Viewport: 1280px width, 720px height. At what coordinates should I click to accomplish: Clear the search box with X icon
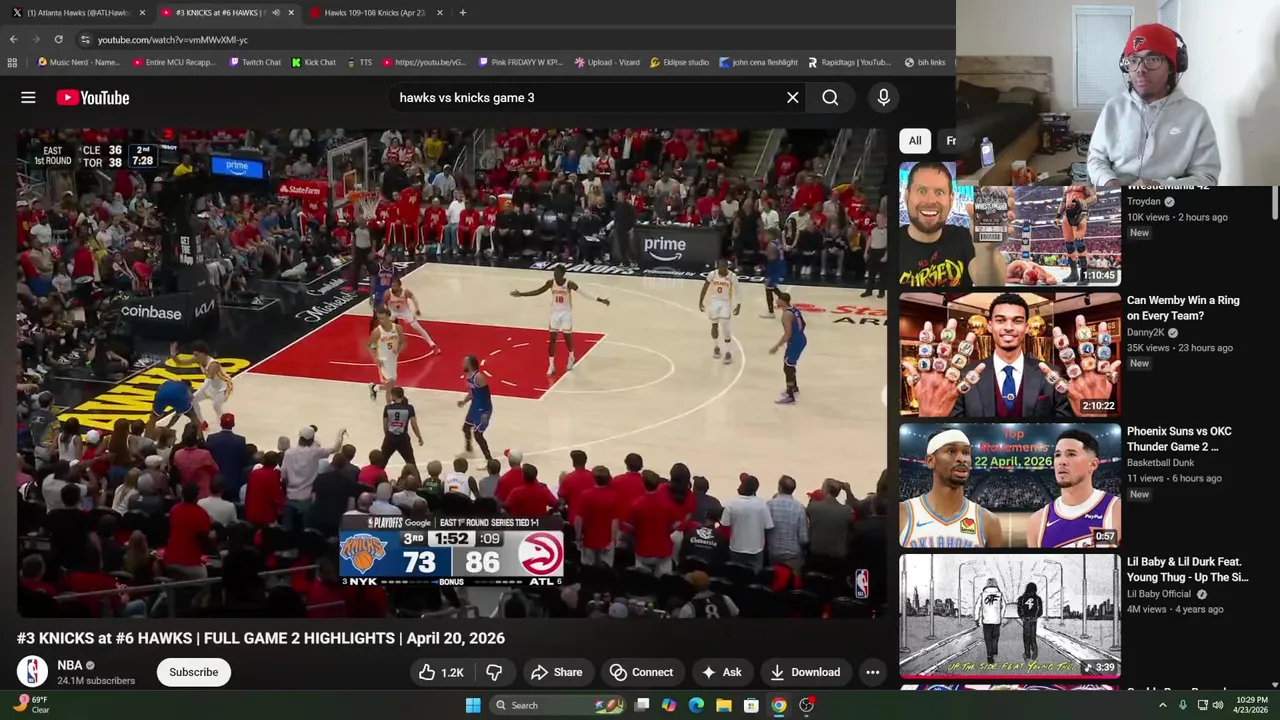point(792,97)
